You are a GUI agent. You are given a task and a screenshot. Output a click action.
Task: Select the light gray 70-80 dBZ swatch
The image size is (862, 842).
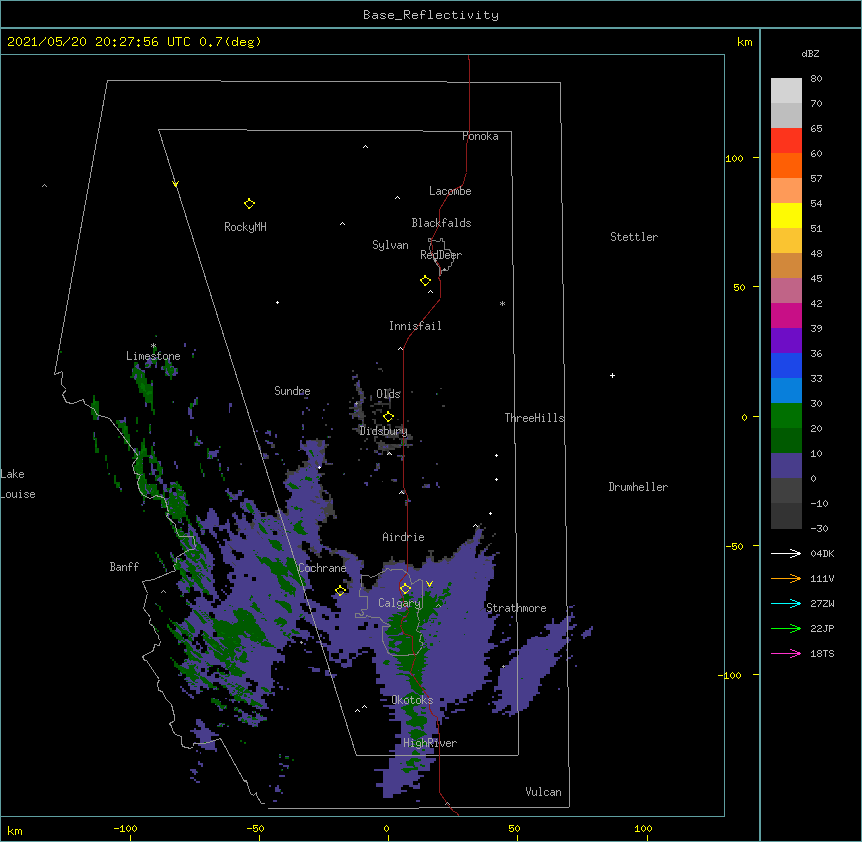(x=786, y=91)
